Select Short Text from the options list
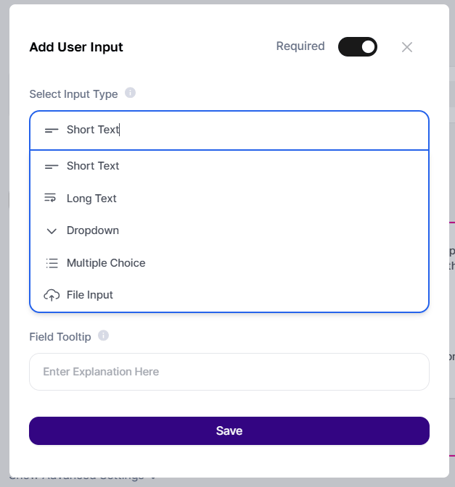 pos(229,166)
